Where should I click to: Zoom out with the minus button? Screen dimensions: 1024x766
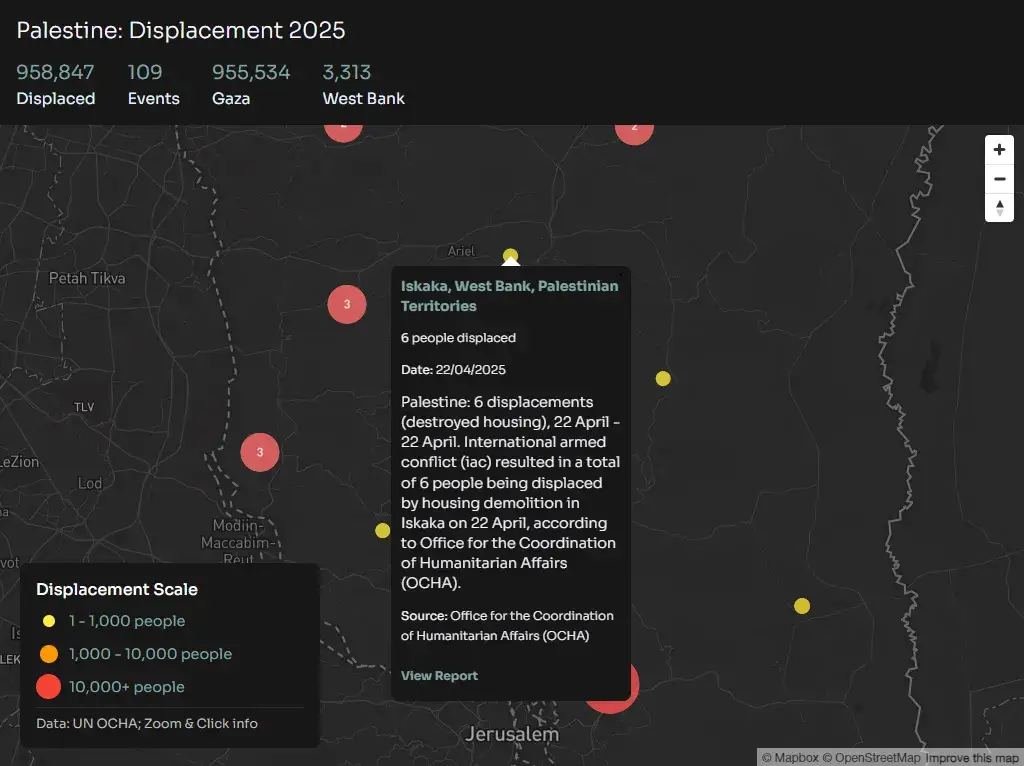999,179
